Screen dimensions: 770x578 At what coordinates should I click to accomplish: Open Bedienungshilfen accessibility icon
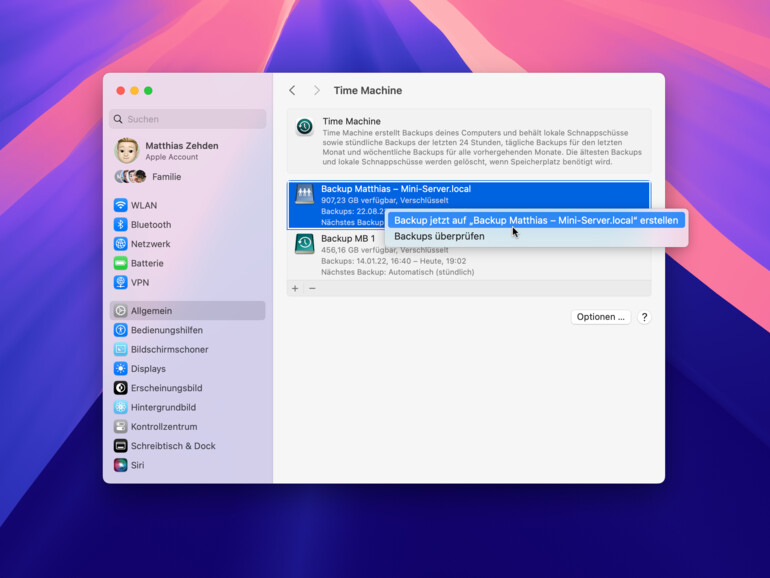point(120,330)
